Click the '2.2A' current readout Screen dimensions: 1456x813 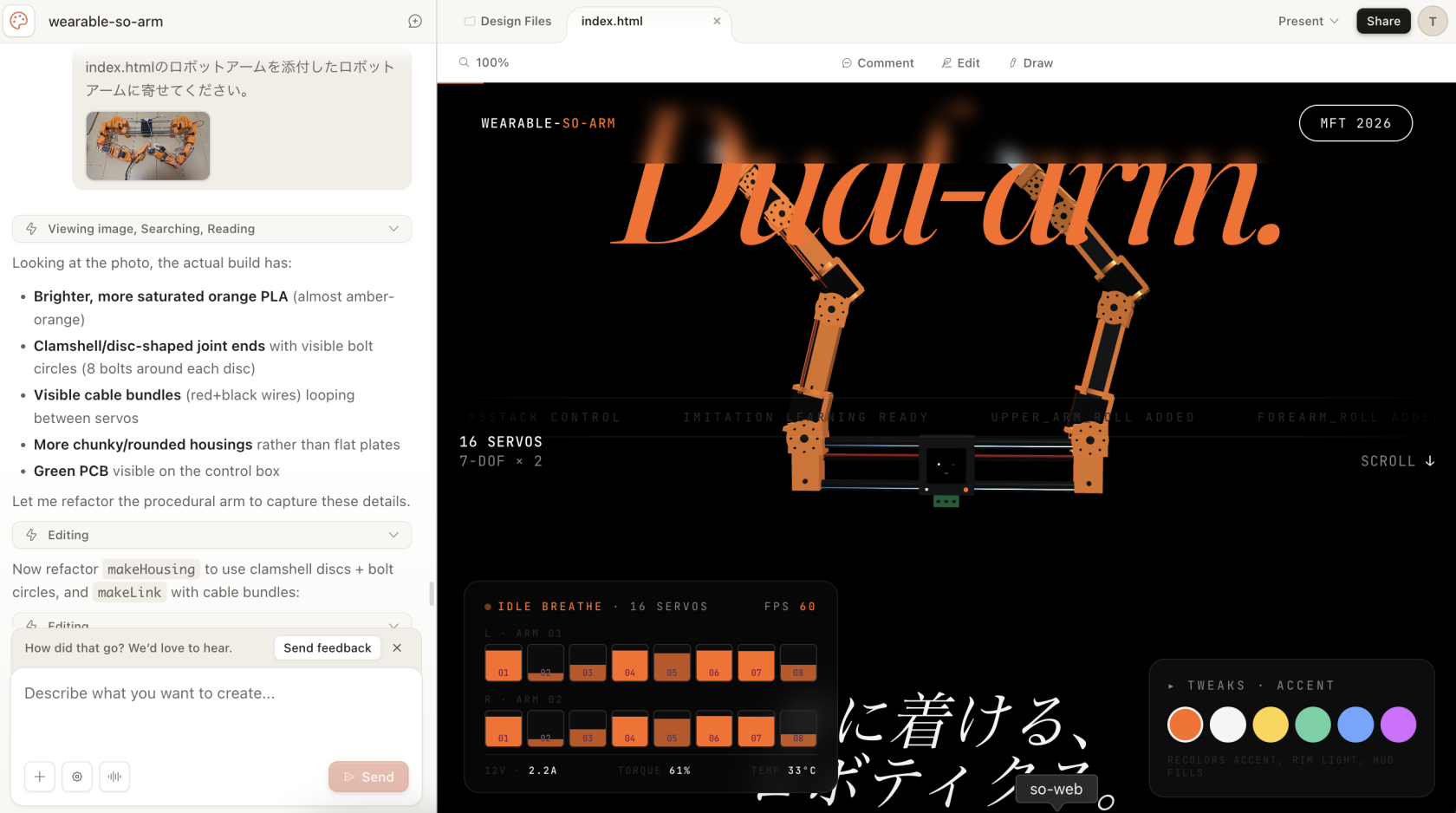pos(543,771)
